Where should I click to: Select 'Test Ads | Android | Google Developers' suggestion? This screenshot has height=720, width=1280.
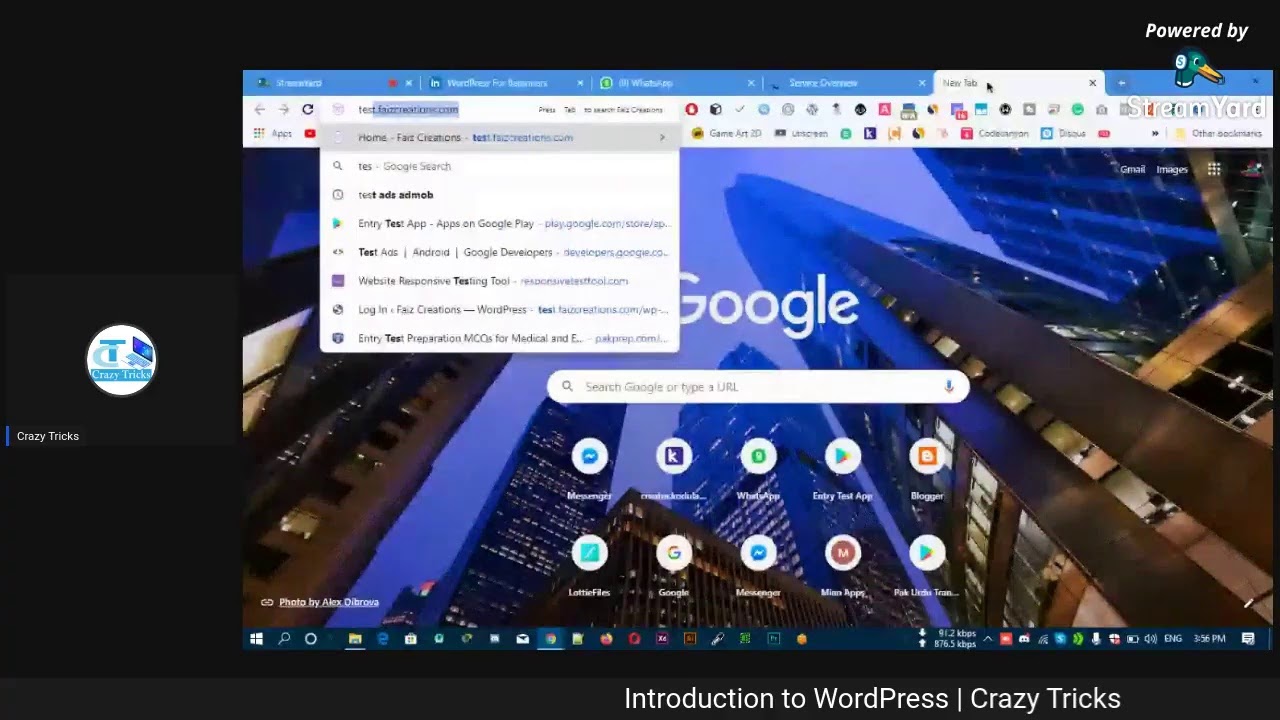pyautogui.click(x=500, y=252)
